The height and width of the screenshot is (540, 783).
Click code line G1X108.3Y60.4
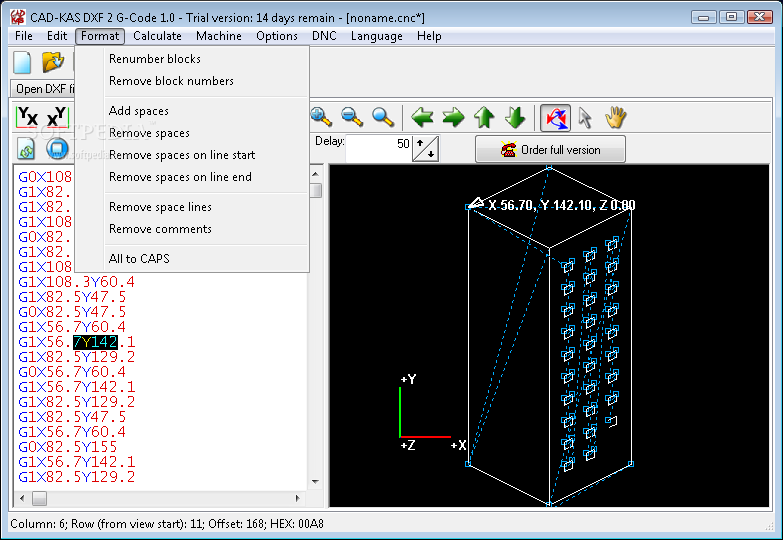click(76, 282)
